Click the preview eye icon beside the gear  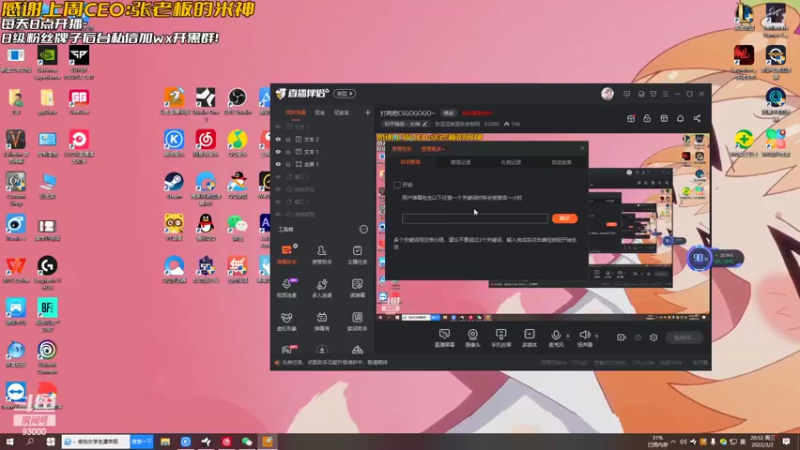point(638,337)
